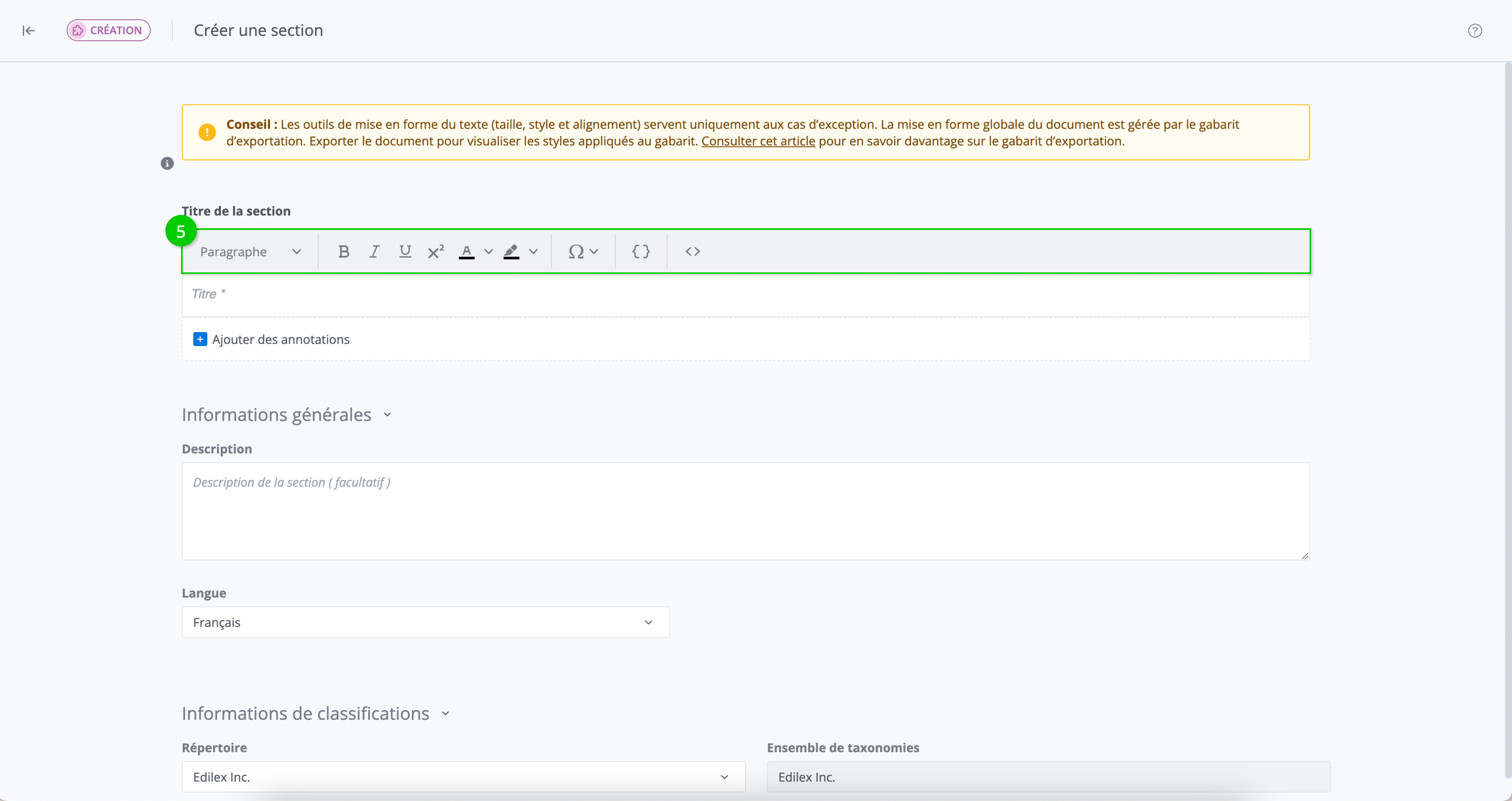Screen dimensions: 1512x801
Task: Apply underline formatting
Action: coord(404,252)
